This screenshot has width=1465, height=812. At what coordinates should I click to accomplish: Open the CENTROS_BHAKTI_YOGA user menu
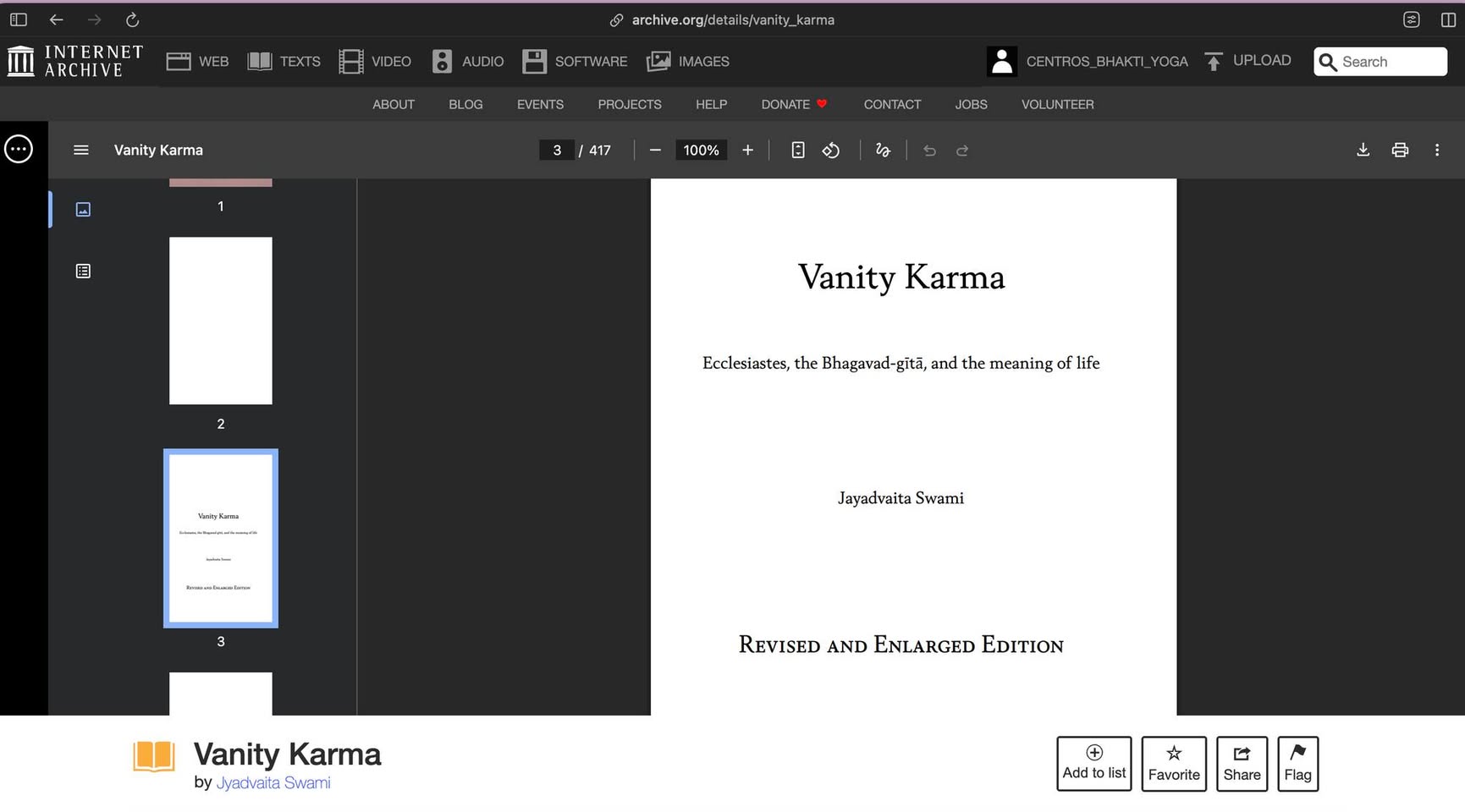pos(1088,61)
